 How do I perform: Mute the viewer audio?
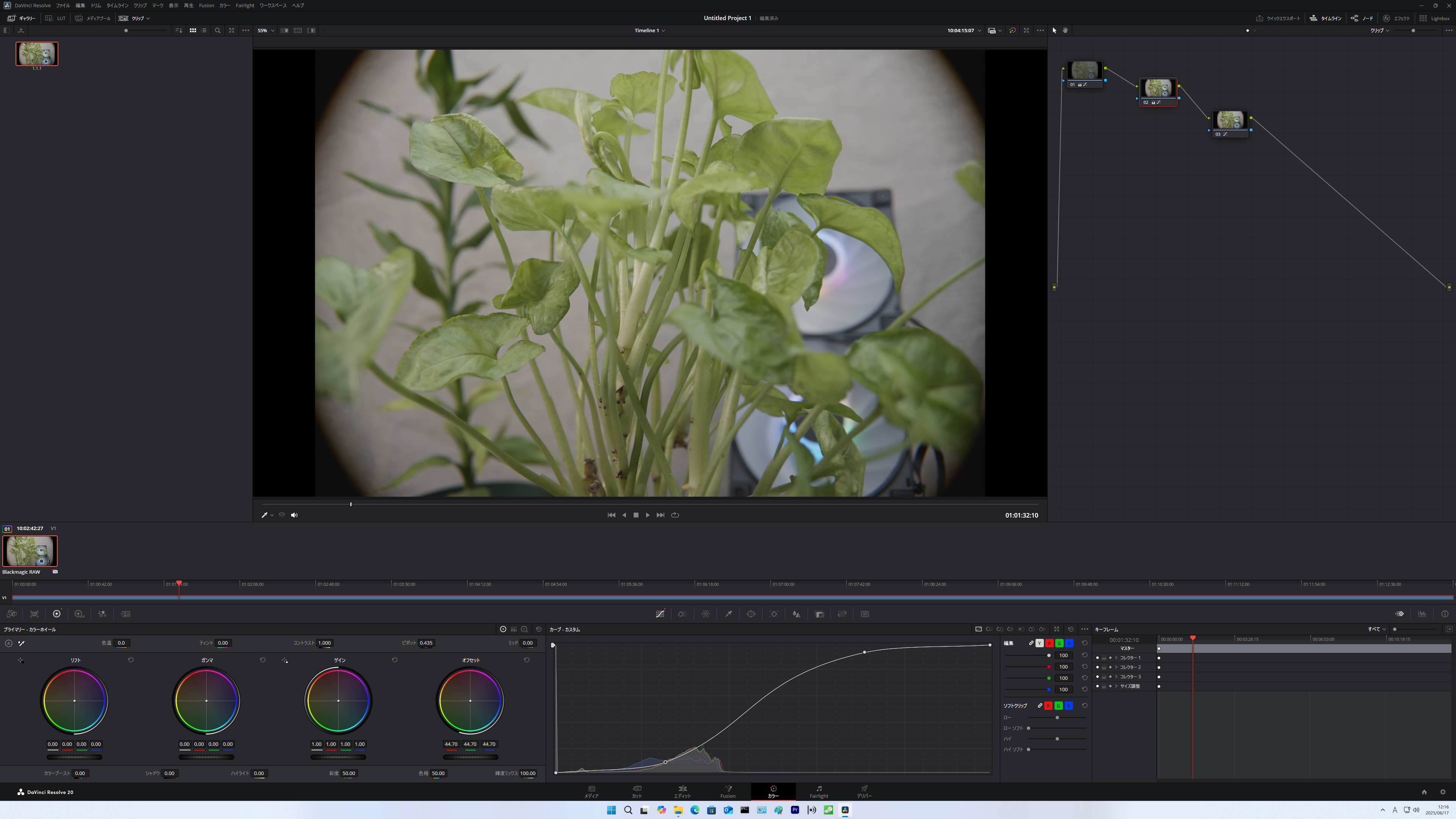294,515
